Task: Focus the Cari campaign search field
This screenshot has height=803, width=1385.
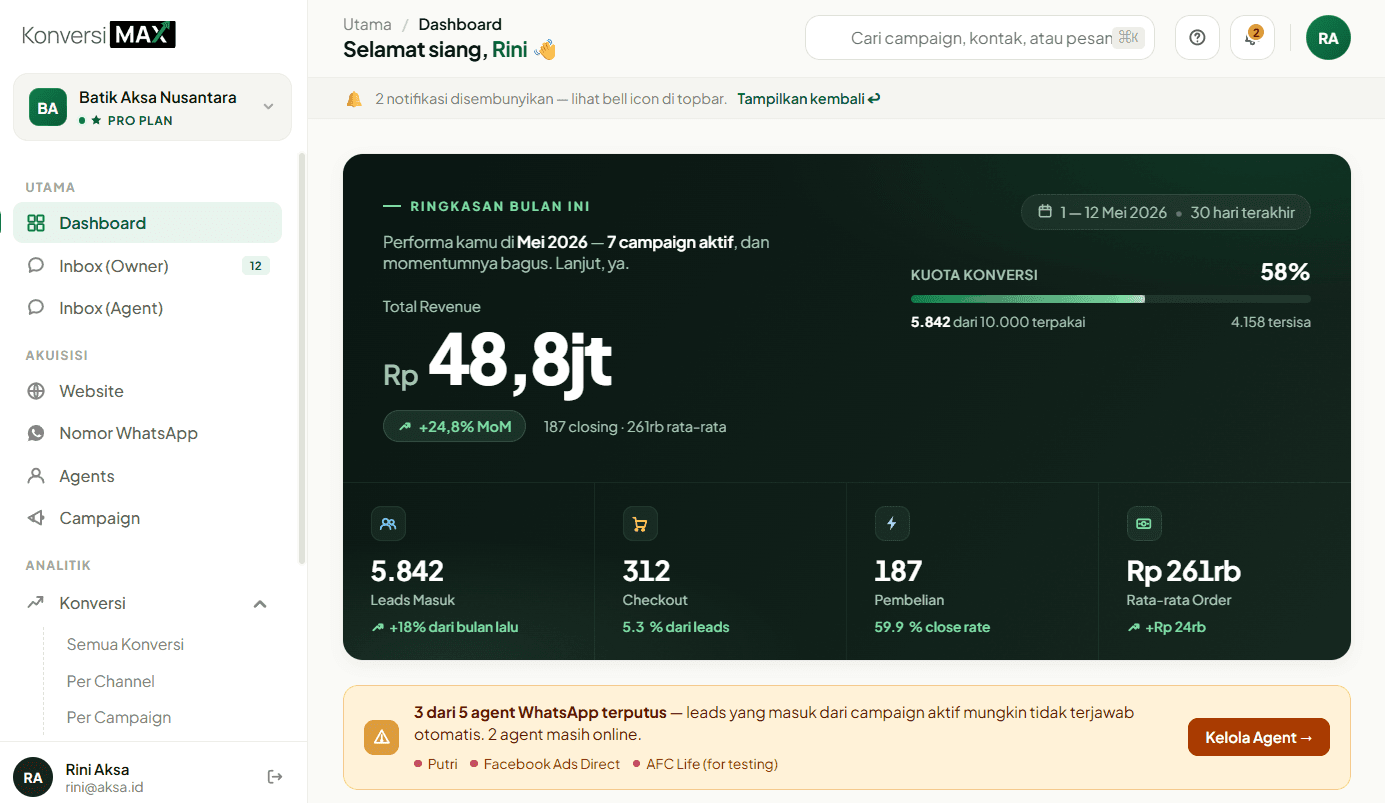Action: point(980,38)
